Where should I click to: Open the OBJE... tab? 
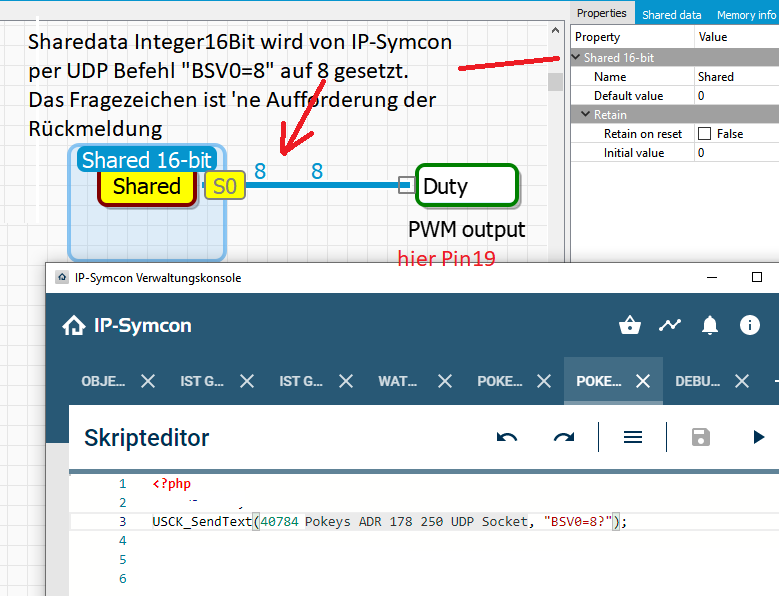[103, 381]
